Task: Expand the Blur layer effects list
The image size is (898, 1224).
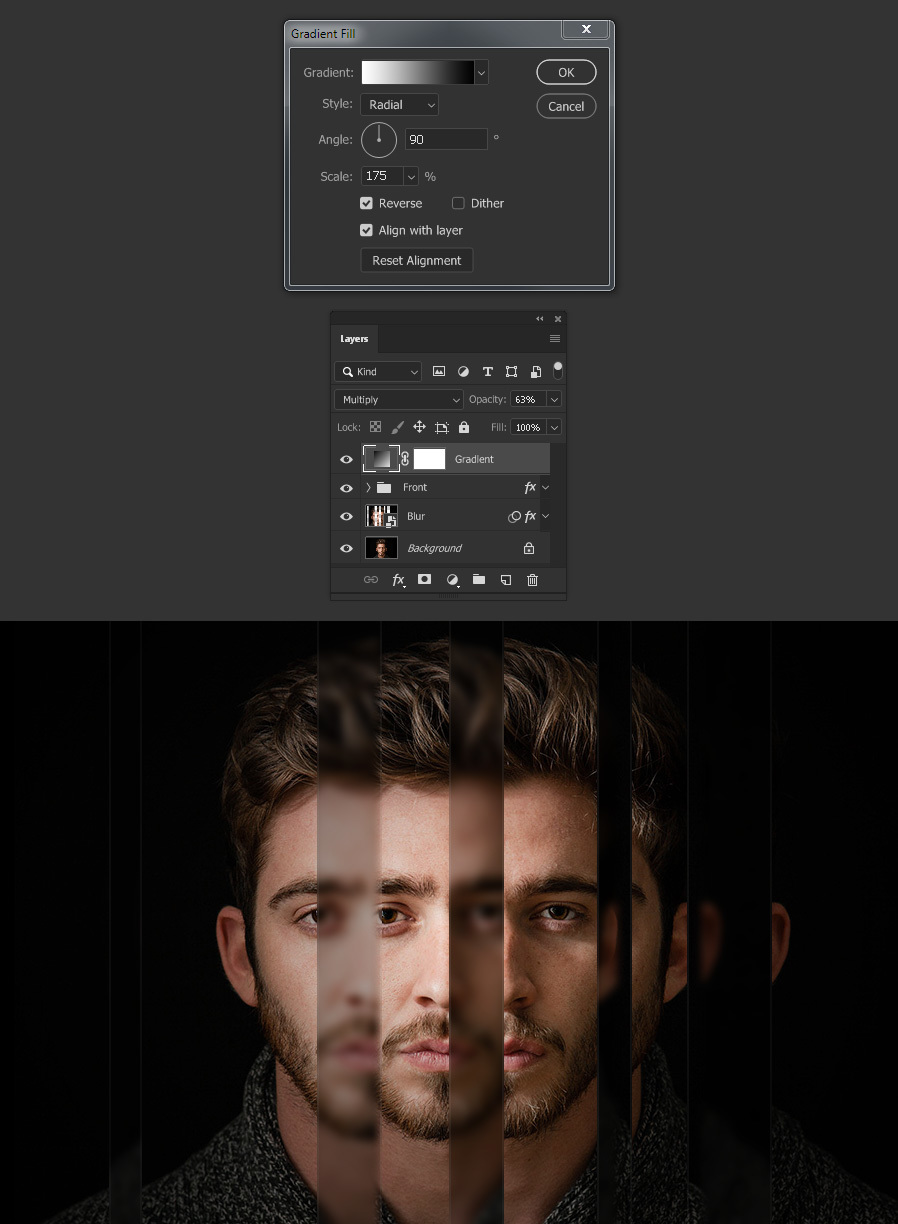Action: 545,517
